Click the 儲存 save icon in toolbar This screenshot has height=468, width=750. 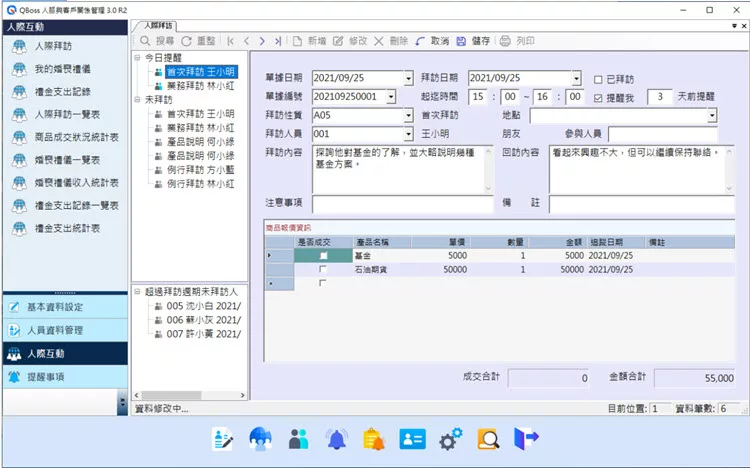click(461, 41)
